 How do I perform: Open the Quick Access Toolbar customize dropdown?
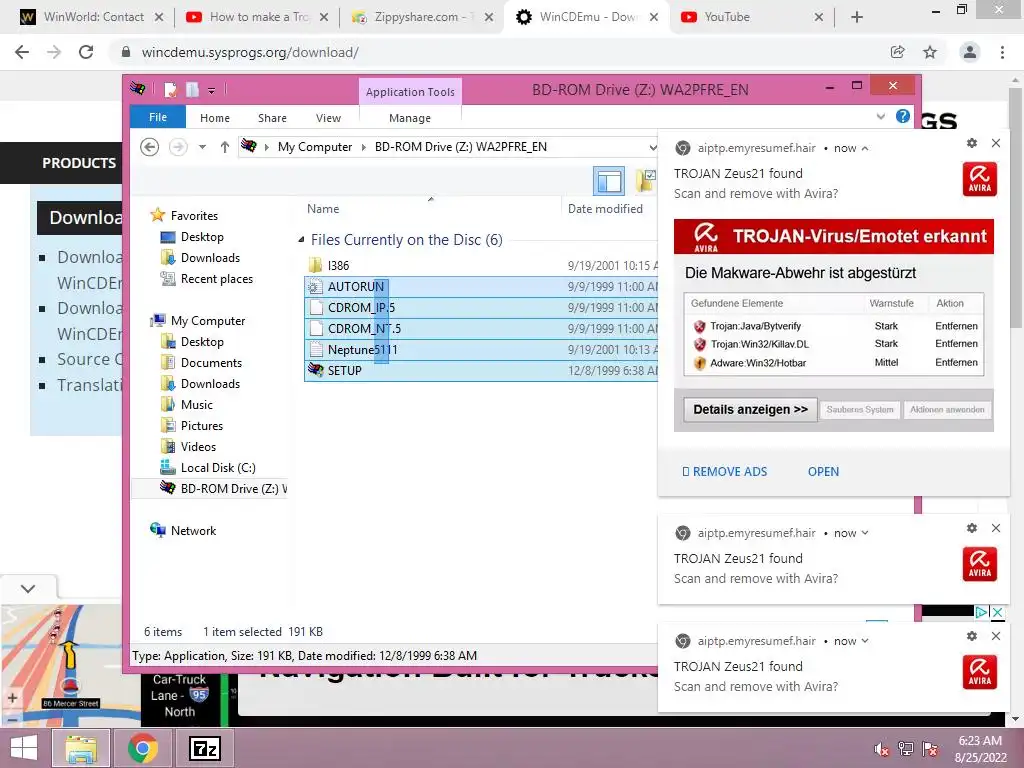(212, 90)
